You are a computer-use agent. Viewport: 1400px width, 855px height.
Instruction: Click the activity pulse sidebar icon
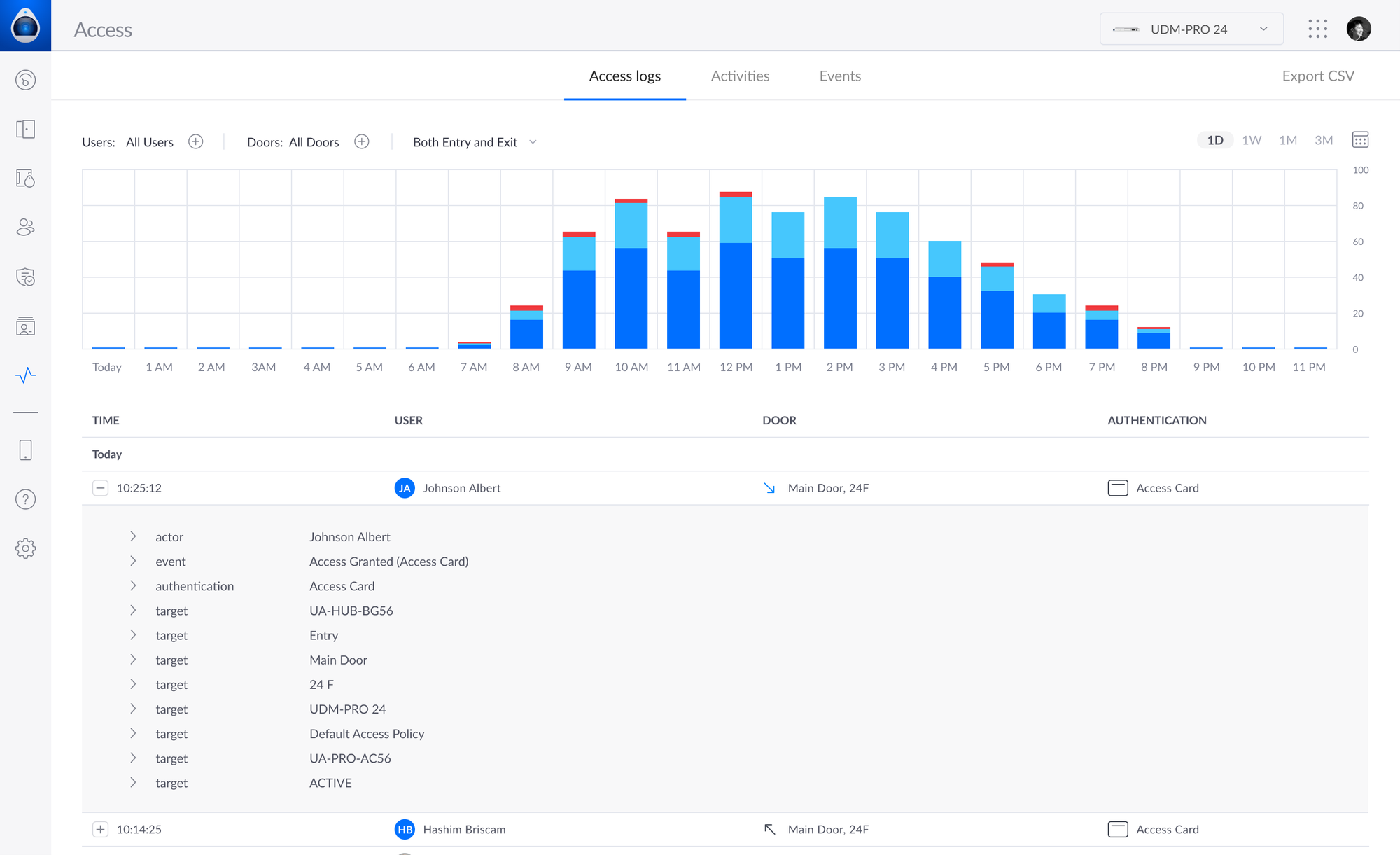[x=25, y=375]
